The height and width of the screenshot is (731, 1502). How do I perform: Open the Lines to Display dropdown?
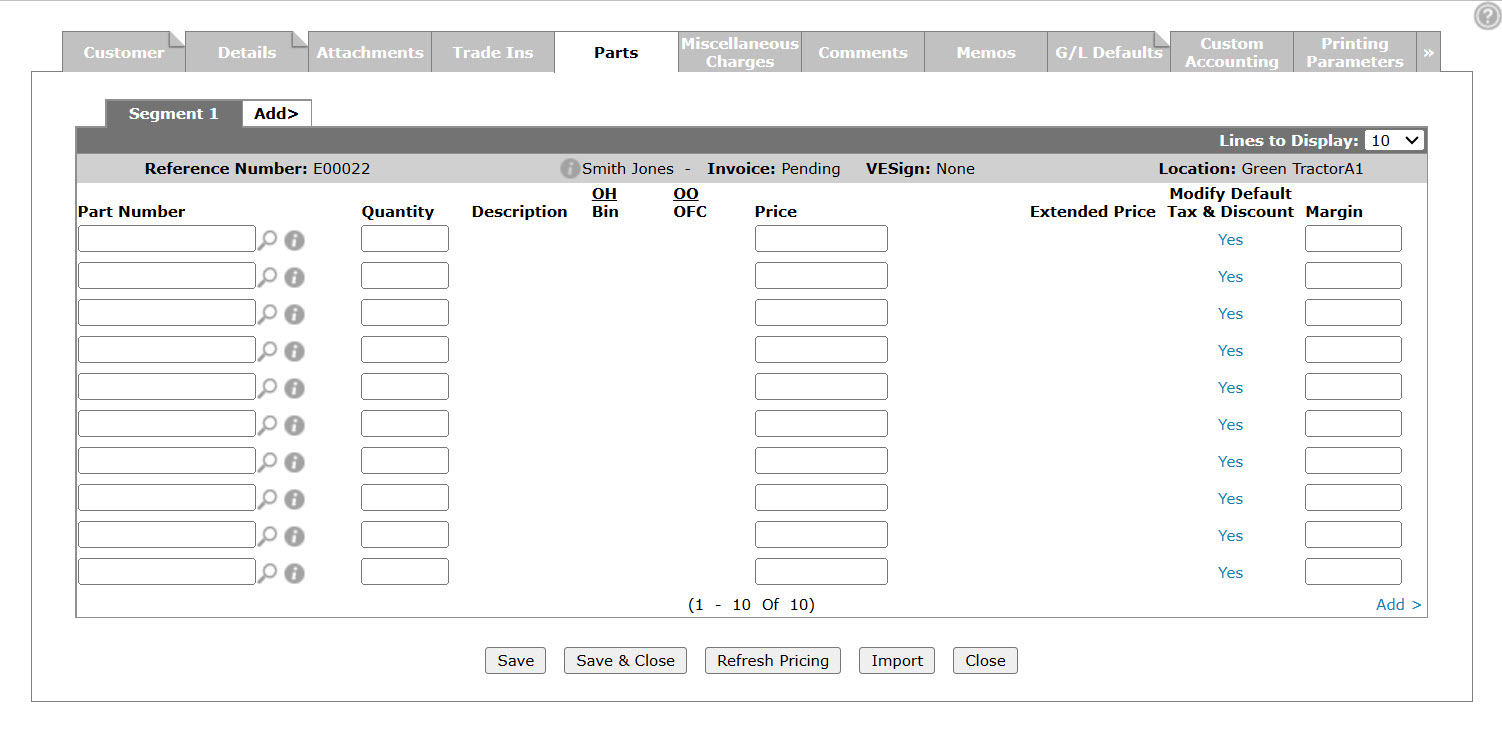1394,141
